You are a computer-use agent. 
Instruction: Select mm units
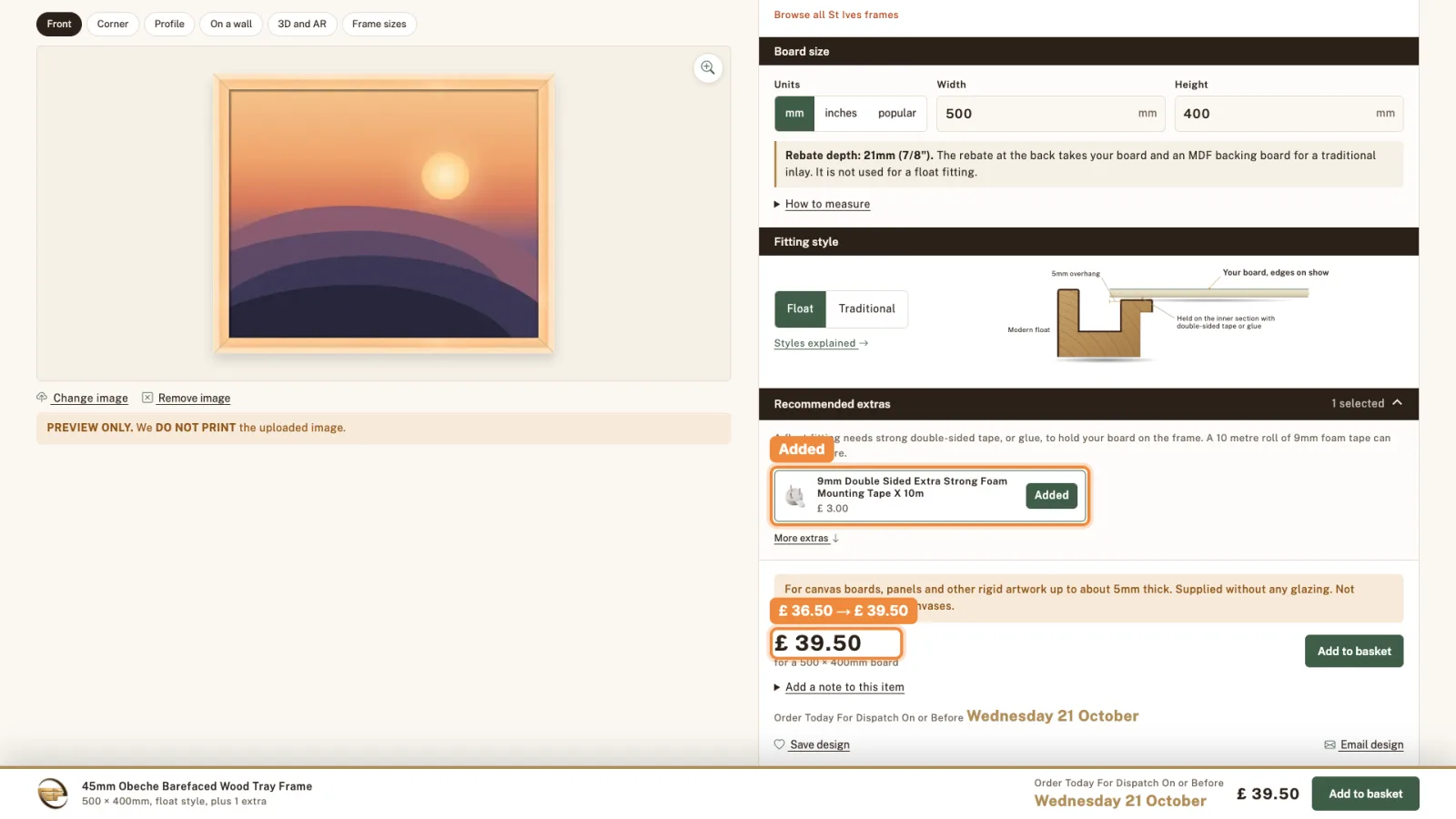click(x=794, y=114)
